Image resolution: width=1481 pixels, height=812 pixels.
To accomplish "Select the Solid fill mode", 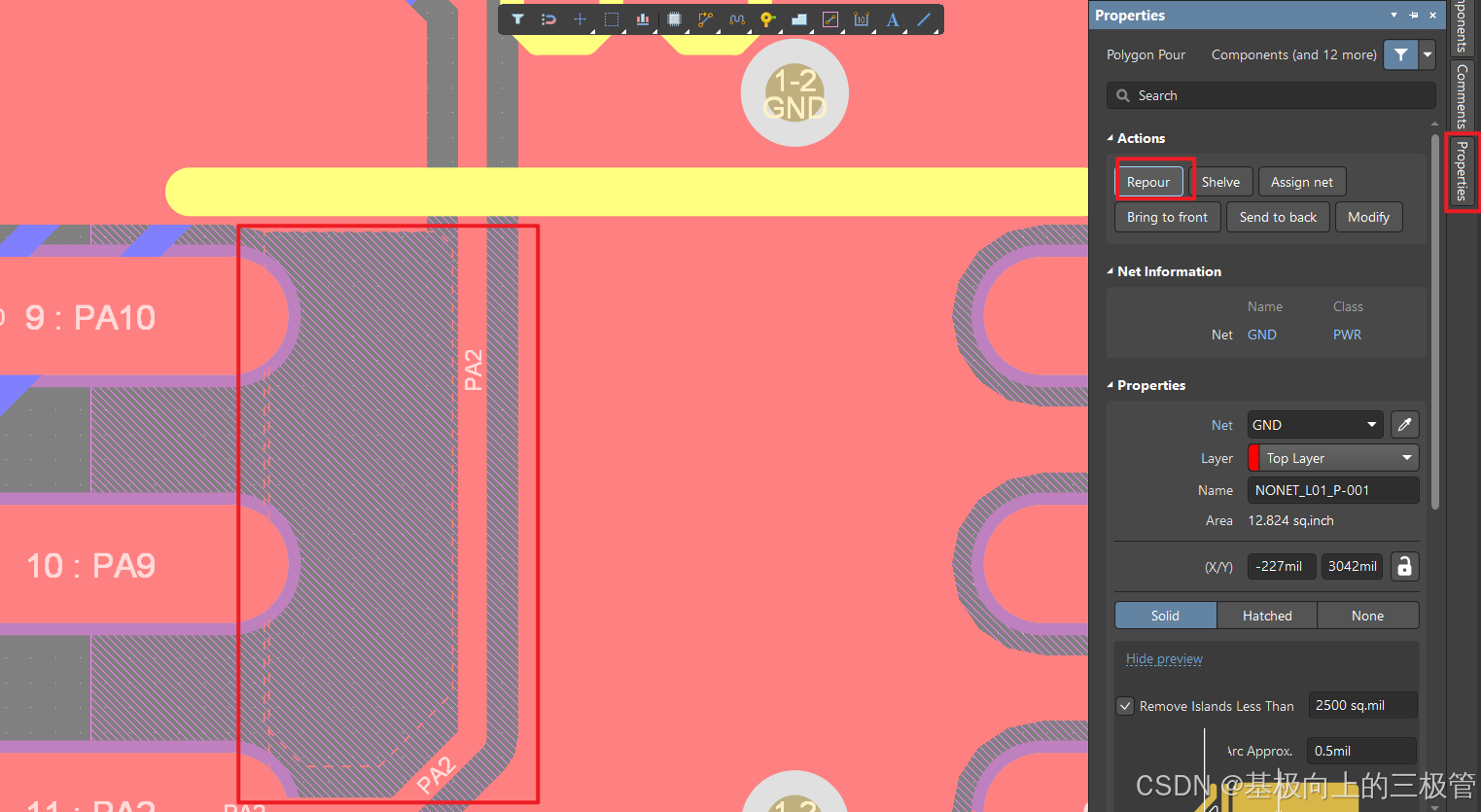I will tap(1165, 616).
